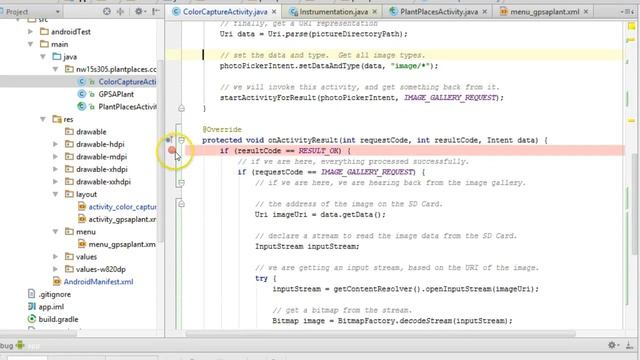The height and width of the screenshot is (360, 640).
Task: Fold the requestCode if block comment
Action: (181, 183)
